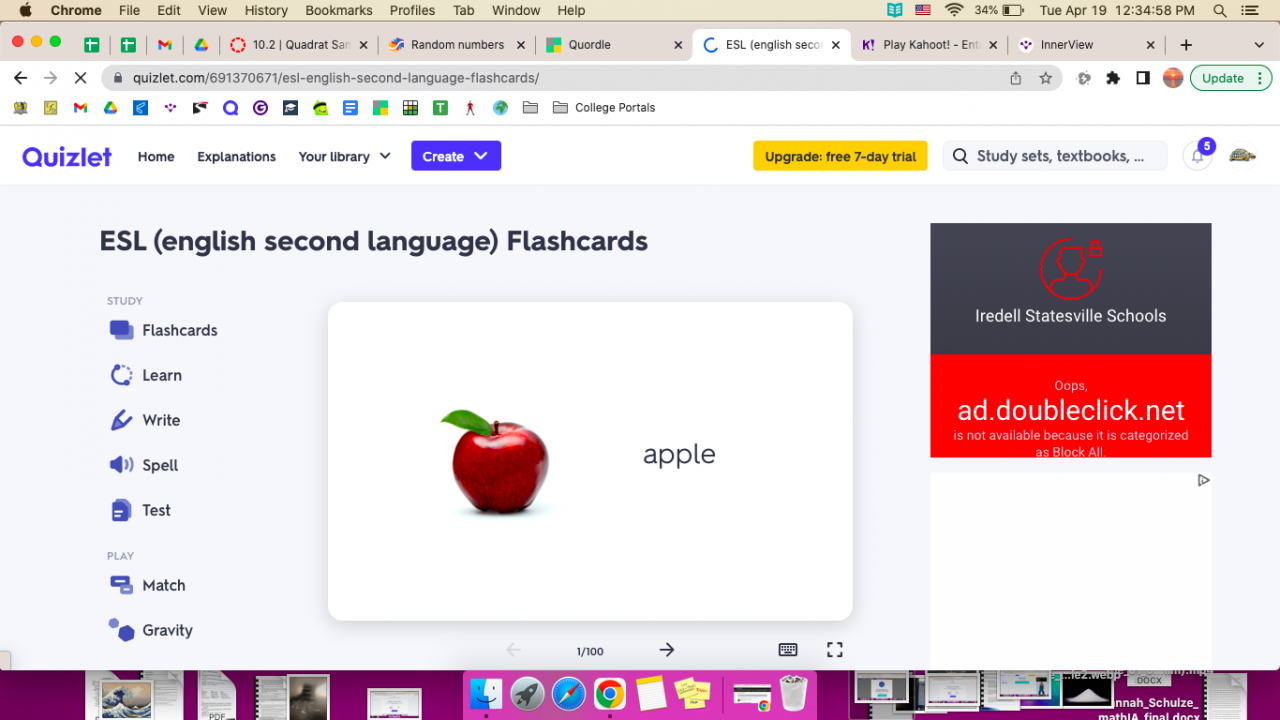
Task: Go back to the previous page
Action: tap(21, 78)
